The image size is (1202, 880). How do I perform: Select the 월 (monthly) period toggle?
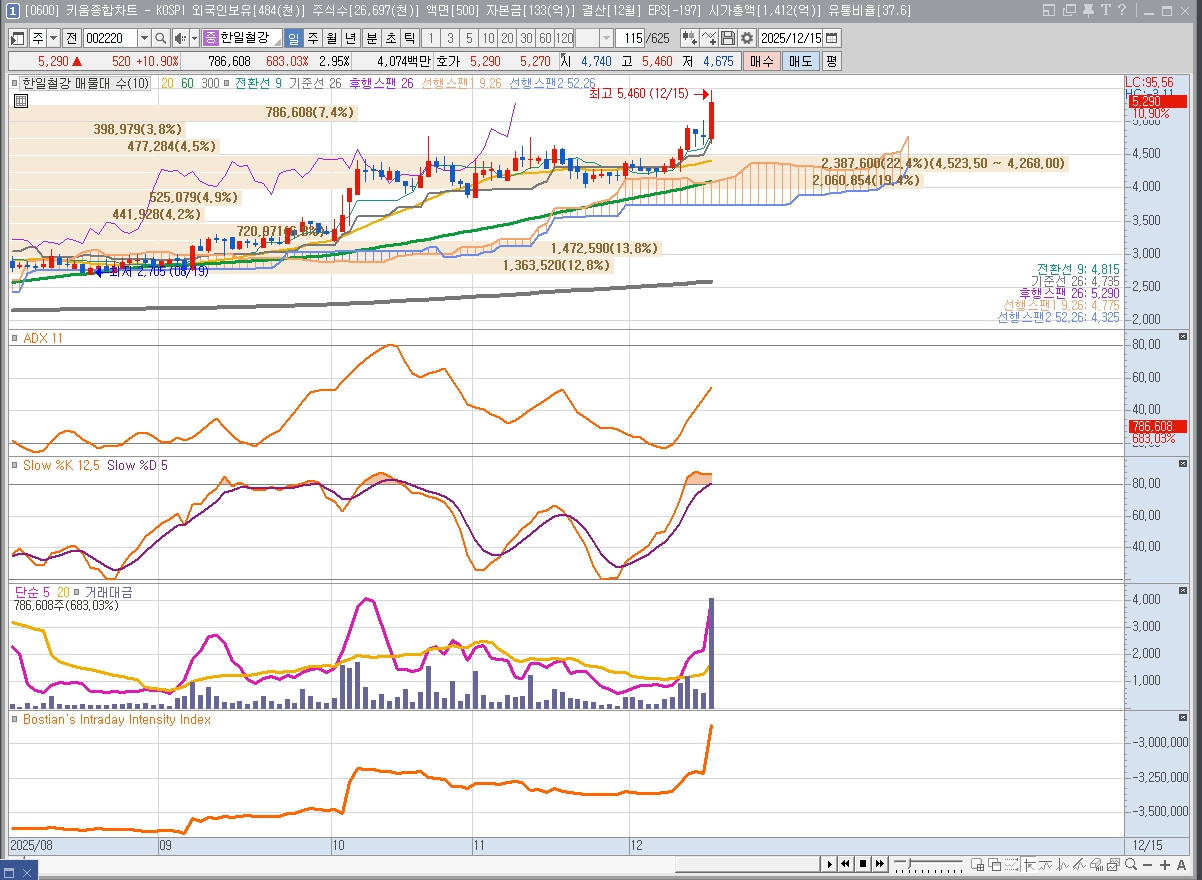(x=332, y=38)
